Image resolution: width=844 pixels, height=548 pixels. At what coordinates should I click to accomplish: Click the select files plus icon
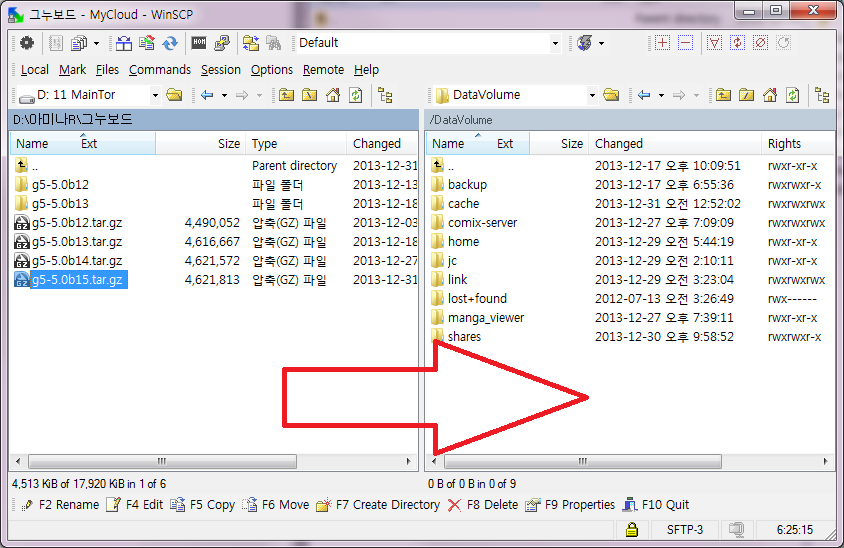(x=662, y=43)
